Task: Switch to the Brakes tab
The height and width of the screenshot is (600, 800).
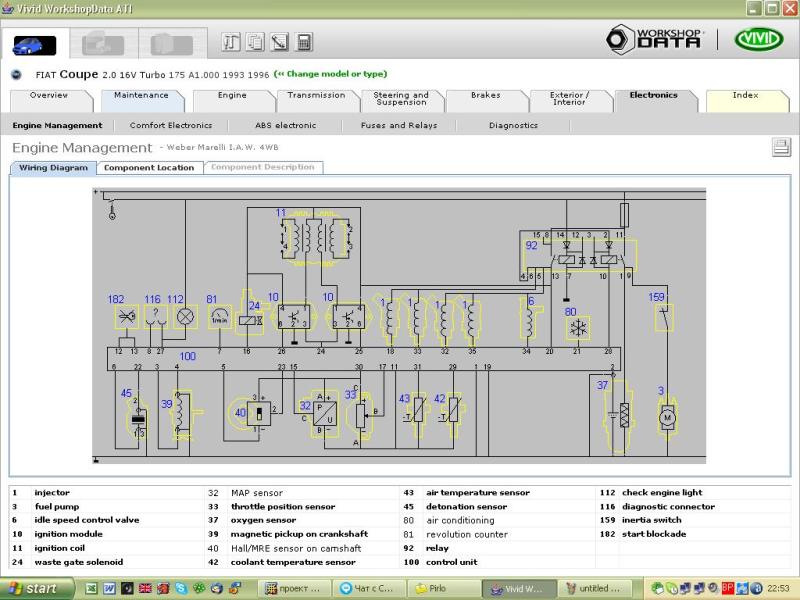Action: click(486, 96)
